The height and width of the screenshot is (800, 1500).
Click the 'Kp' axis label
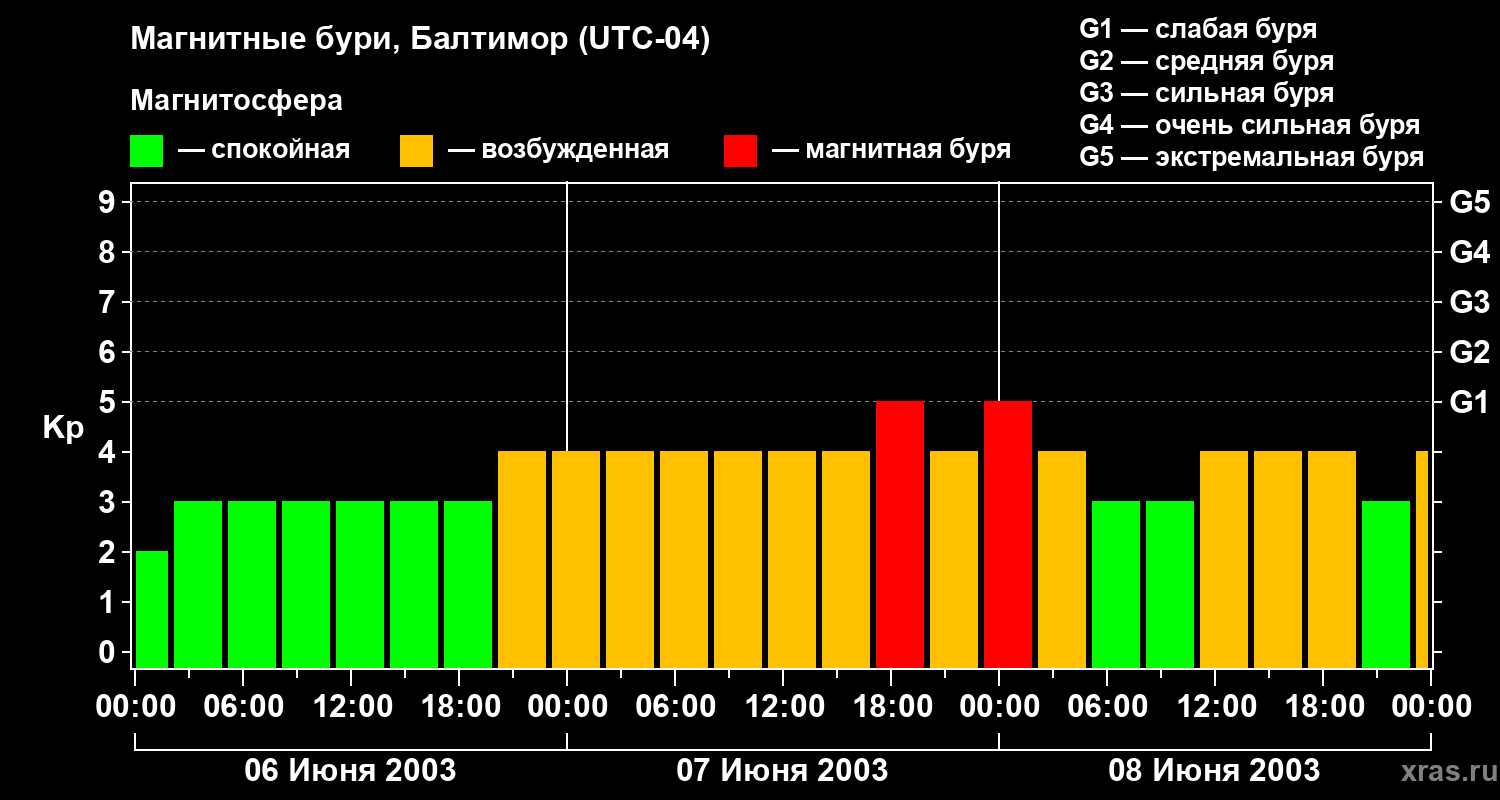pos(63,428)
